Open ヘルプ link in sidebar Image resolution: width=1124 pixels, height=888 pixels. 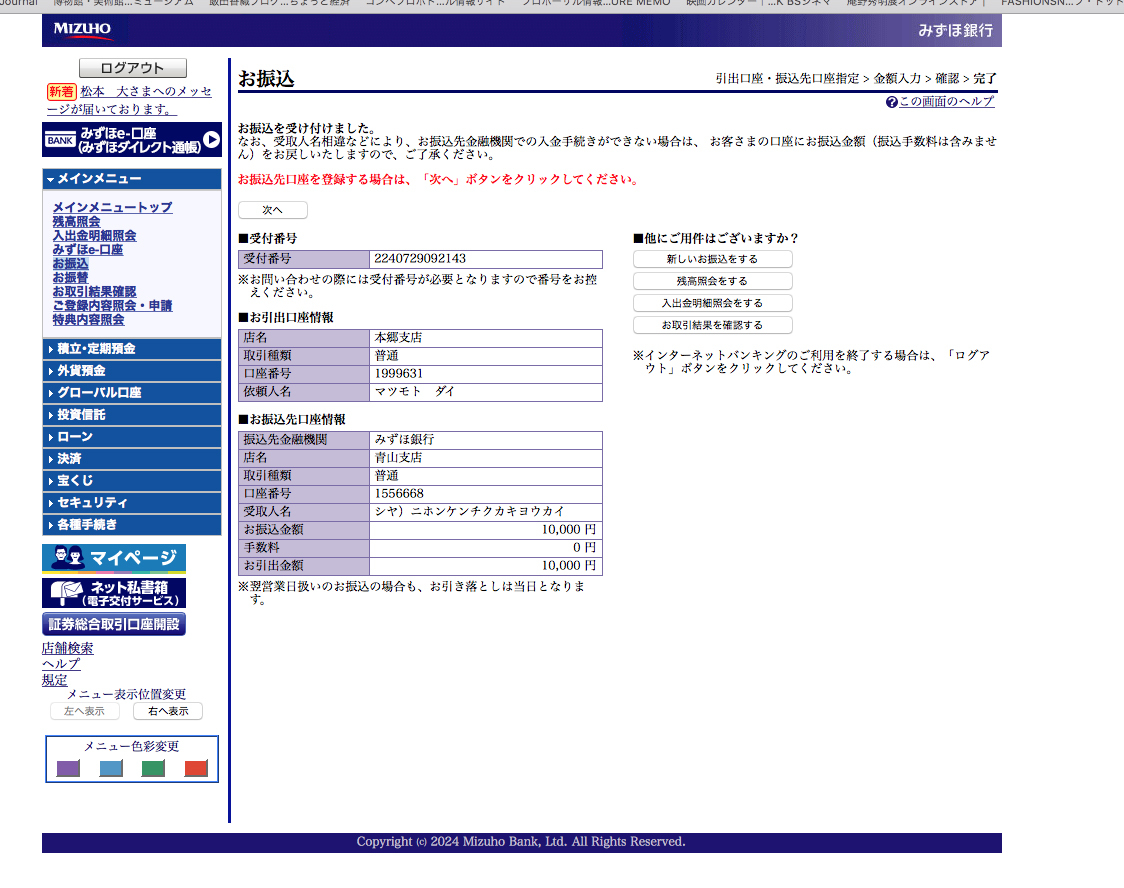[x=61, y=664]
